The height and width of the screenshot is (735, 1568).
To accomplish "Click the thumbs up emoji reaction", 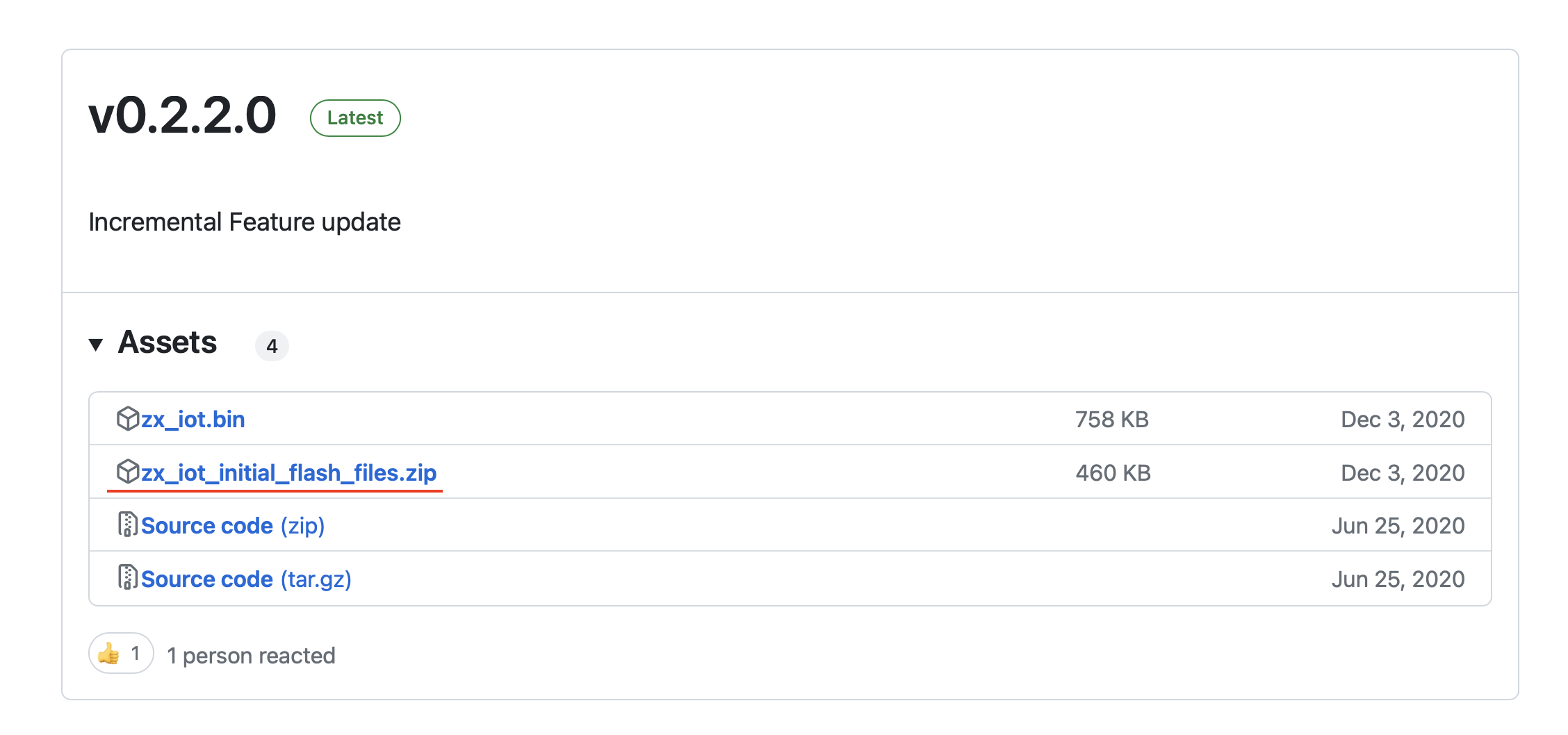I will coord(109,654).
